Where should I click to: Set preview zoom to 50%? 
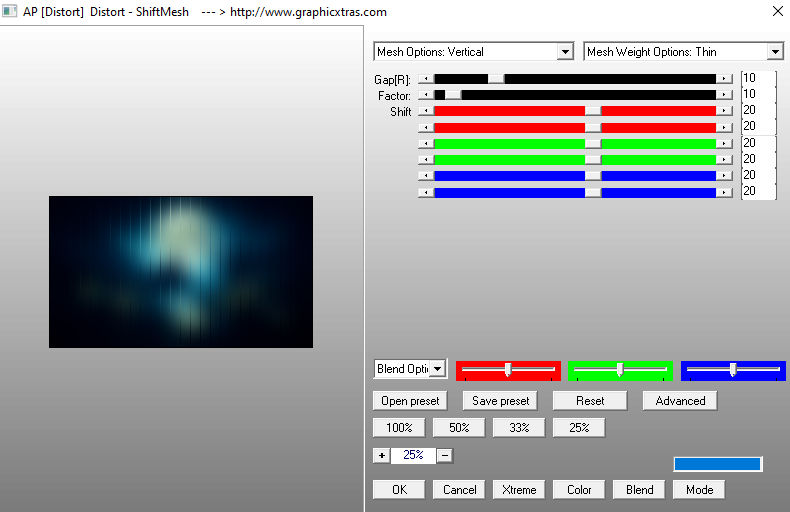(x=459, y=427)
